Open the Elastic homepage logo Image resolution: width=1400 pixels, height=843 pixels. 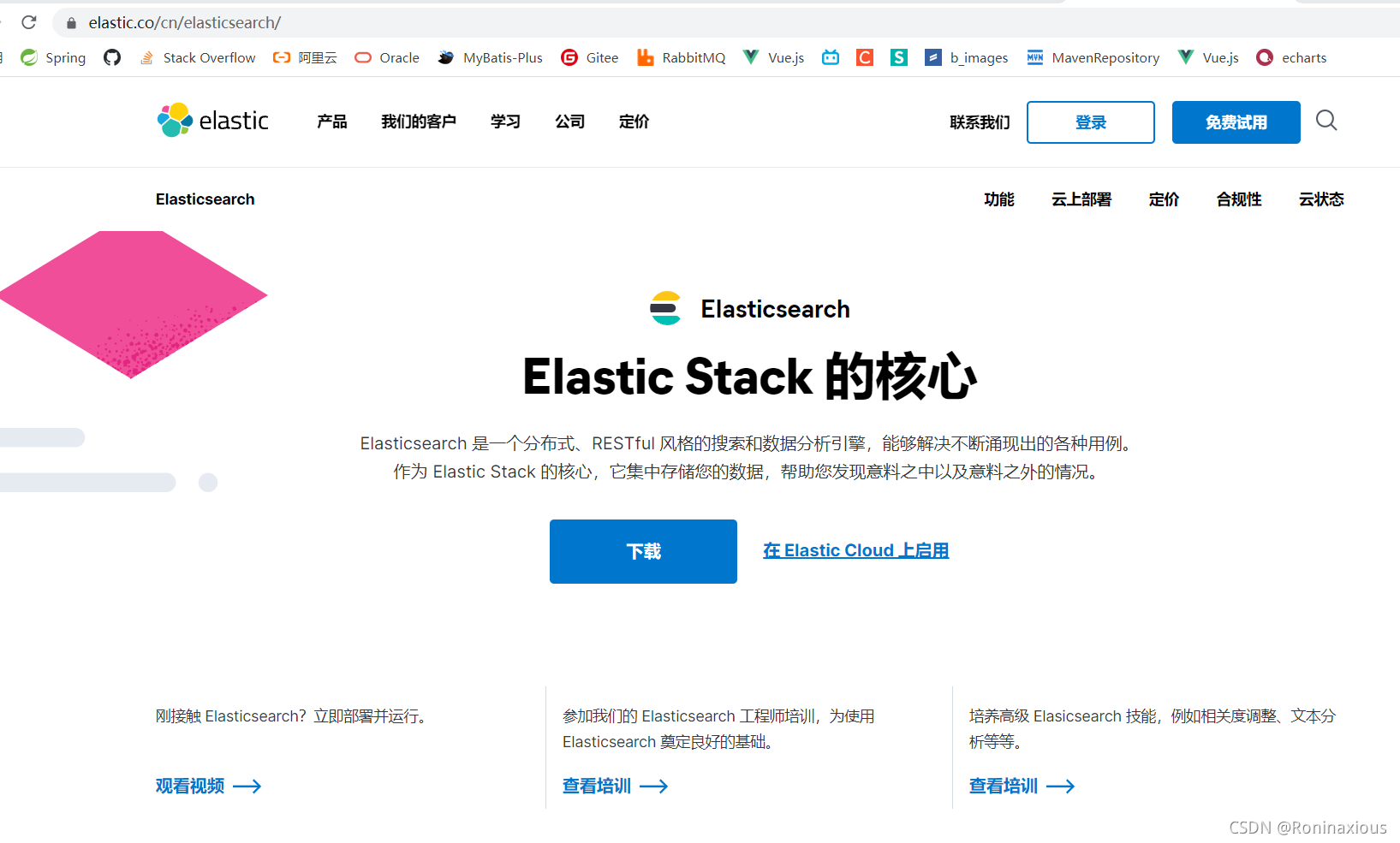211,120
